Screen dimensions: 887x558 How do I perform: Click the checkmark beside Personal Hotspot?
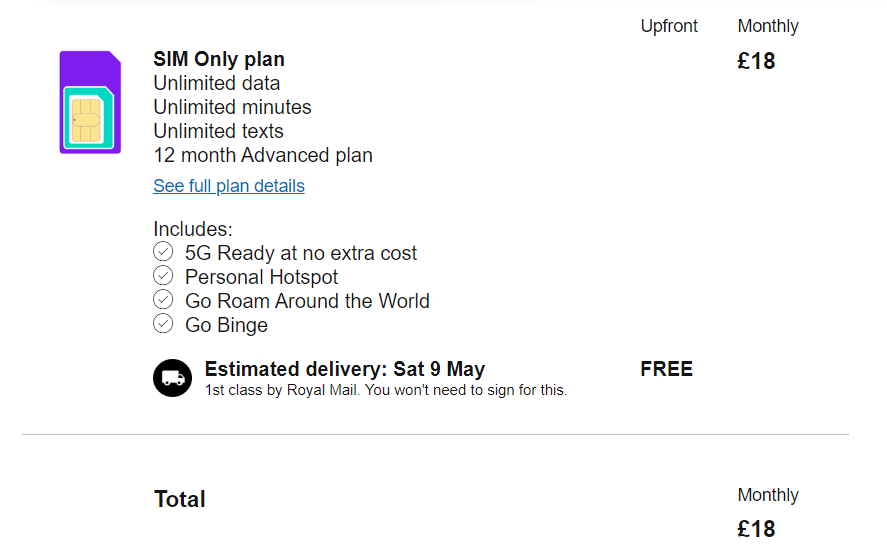pyautogui.click(x=163, y=276)
